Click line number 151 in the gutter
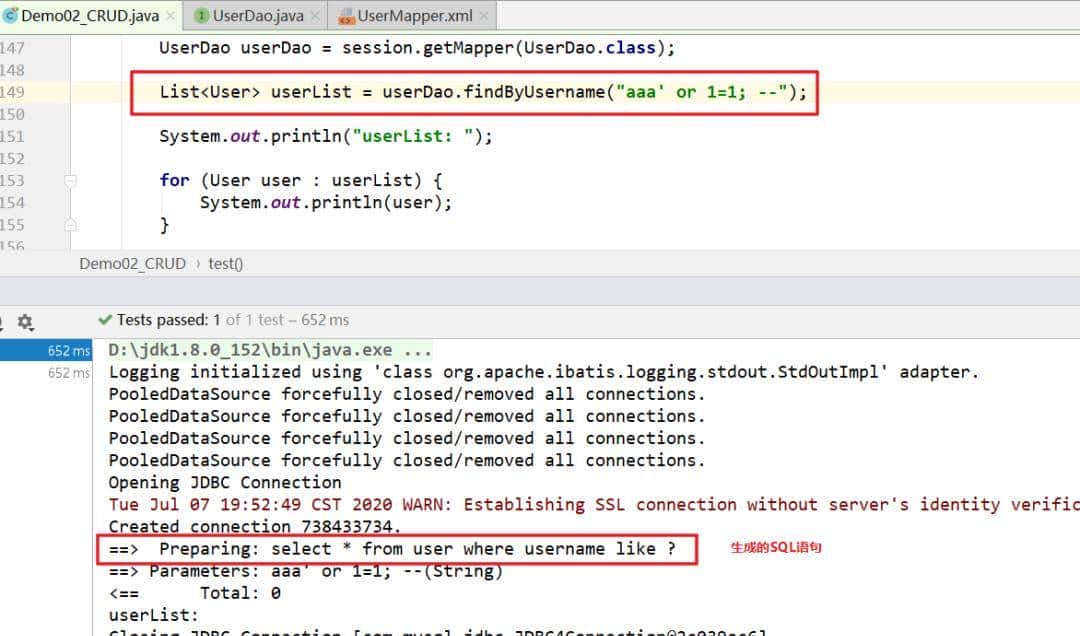Image resolution: width=1080 pixels, height=636 pixels. (12, 136)
